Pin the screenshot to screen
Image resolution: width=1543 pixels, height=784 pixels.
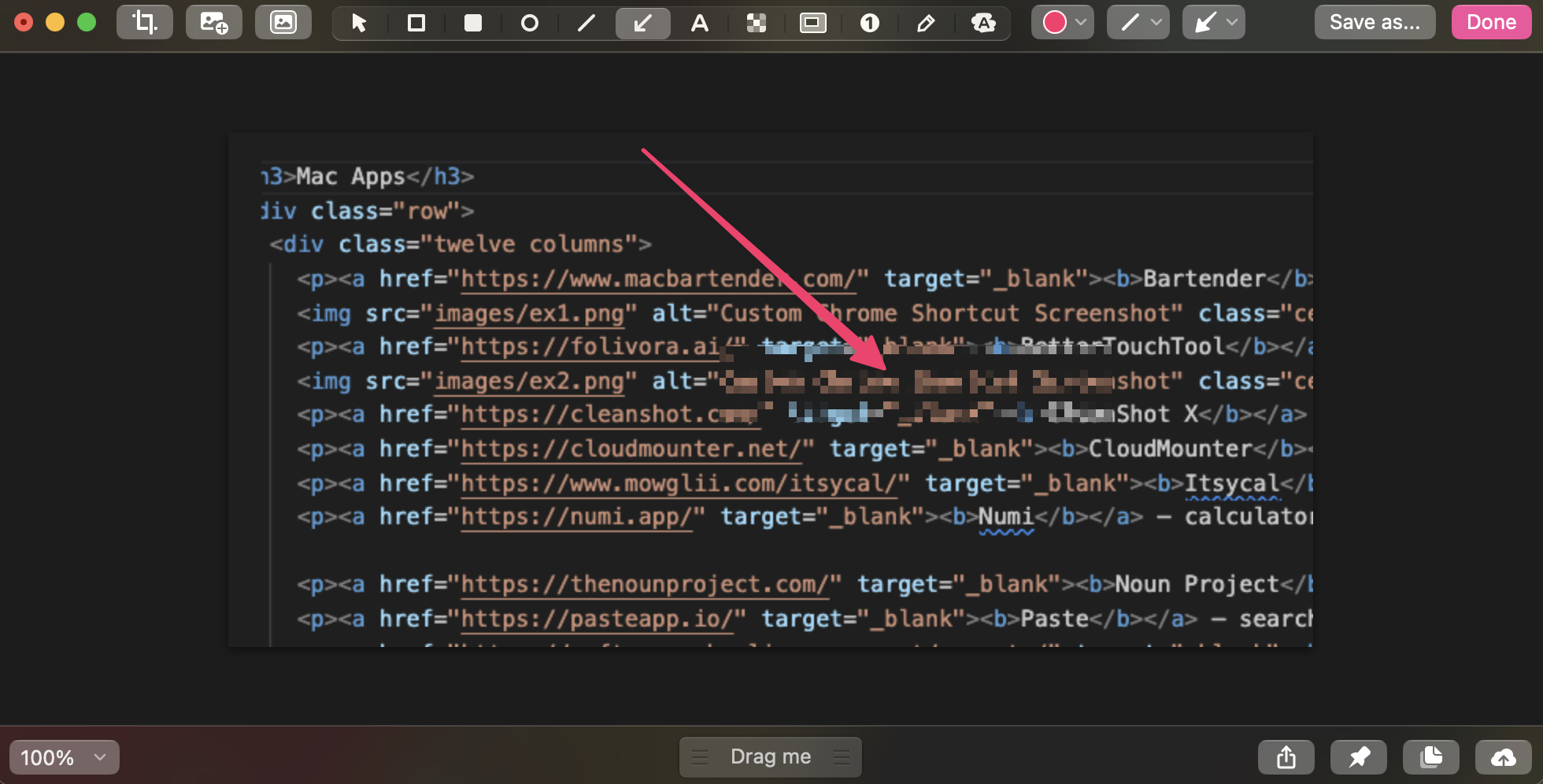[1359, 757]
